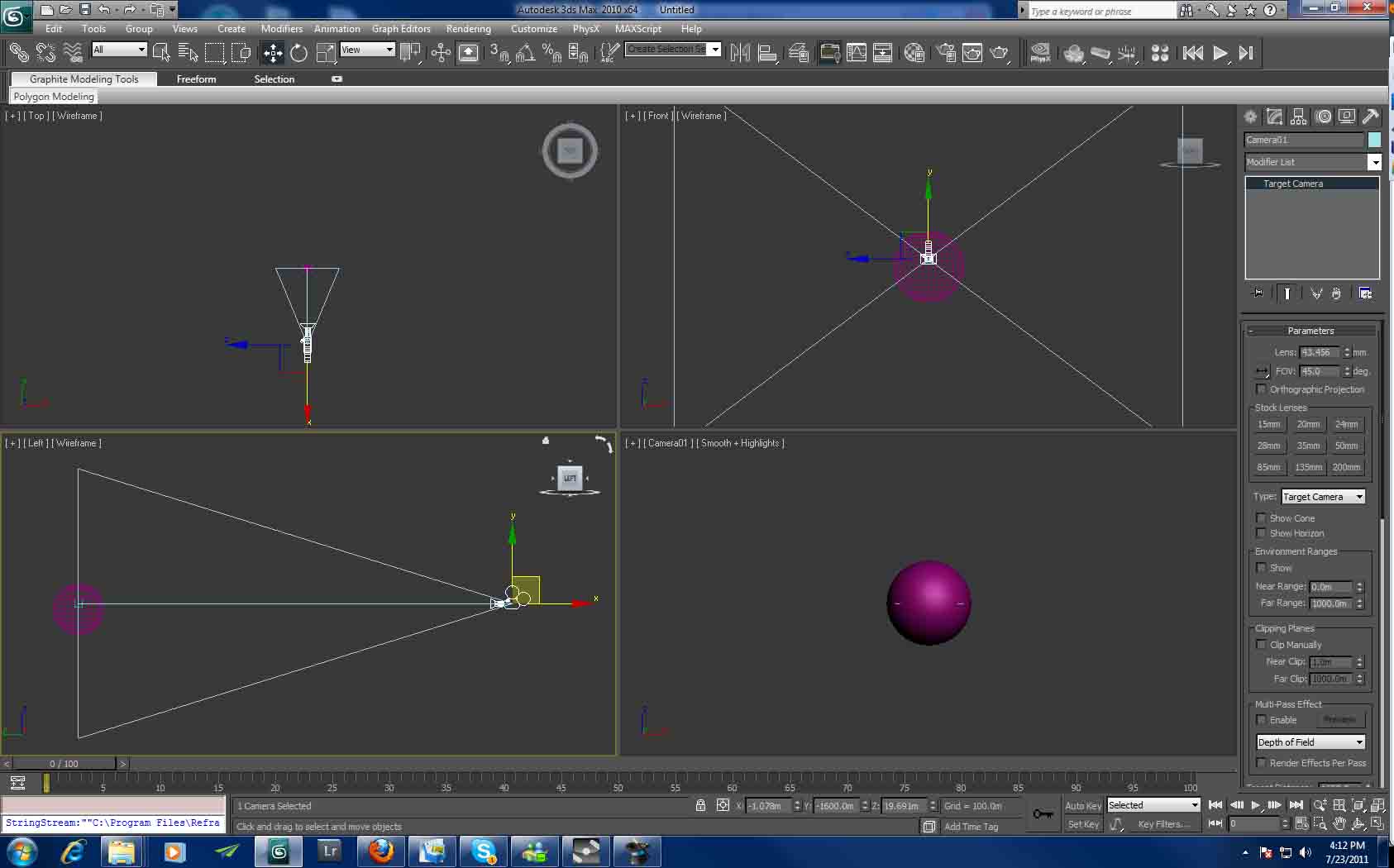1394x868 pixels.
Task: Click the PhysX toolbar icon
Action: pyautogui.click(x=1040, y=53)
